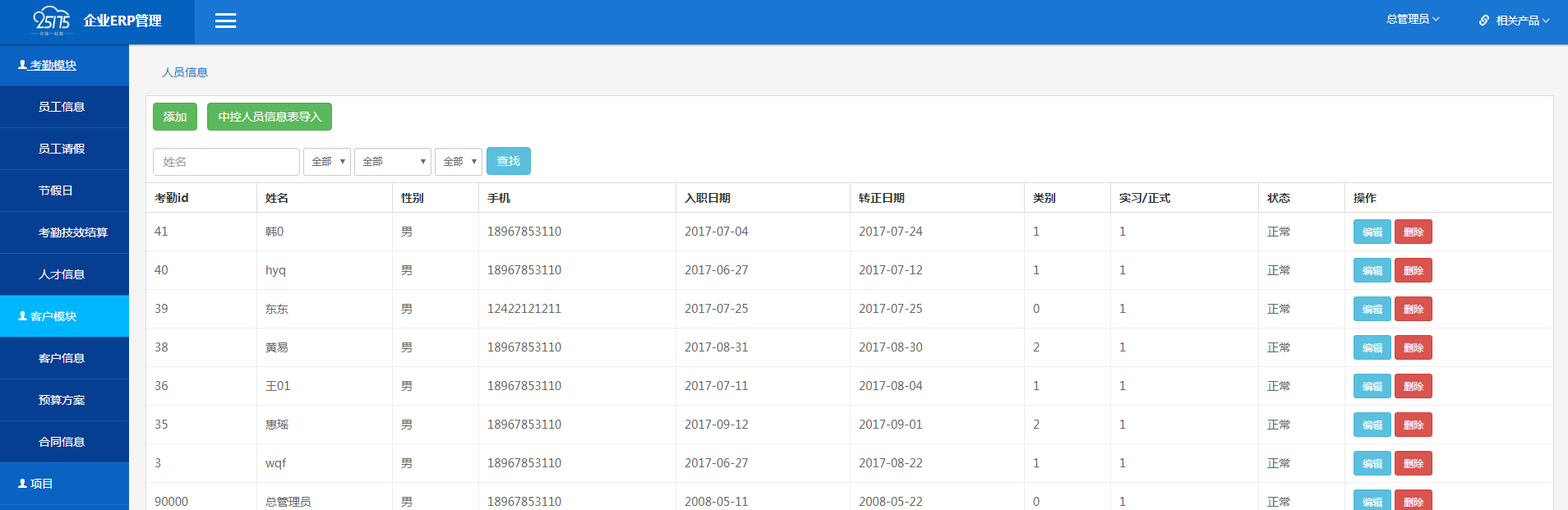1568x510 pixels.
Task: Click into the 姓名 search field
Action: click(x=226, y=162)
